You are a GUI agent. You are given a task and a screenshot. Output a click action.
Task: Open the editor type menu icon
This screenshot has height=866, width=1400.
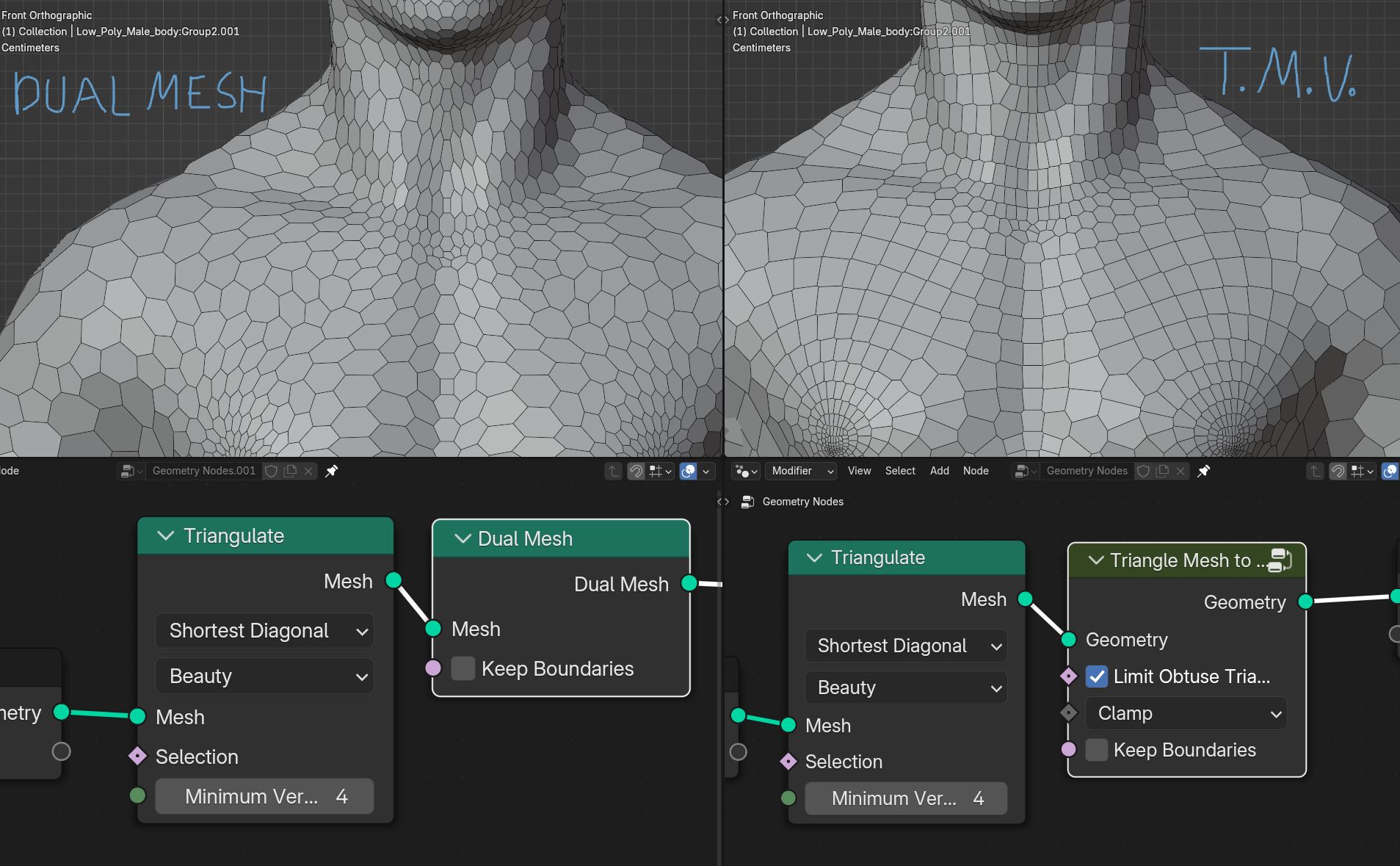745,471
